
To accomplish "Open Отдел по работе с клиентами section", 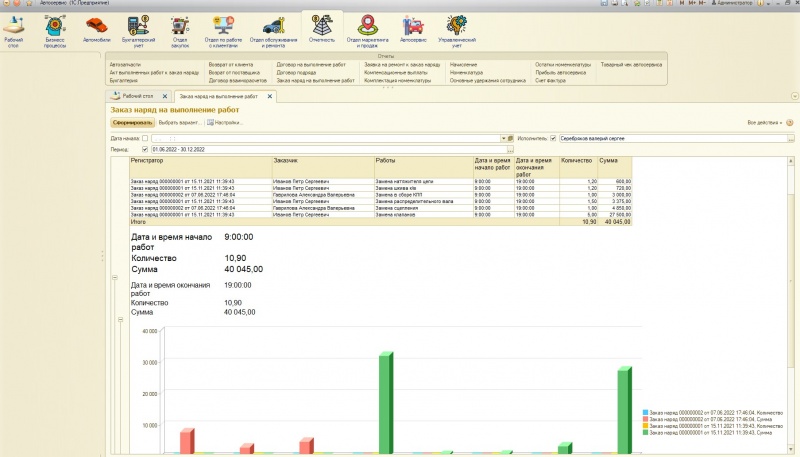I will click(223, 32).
